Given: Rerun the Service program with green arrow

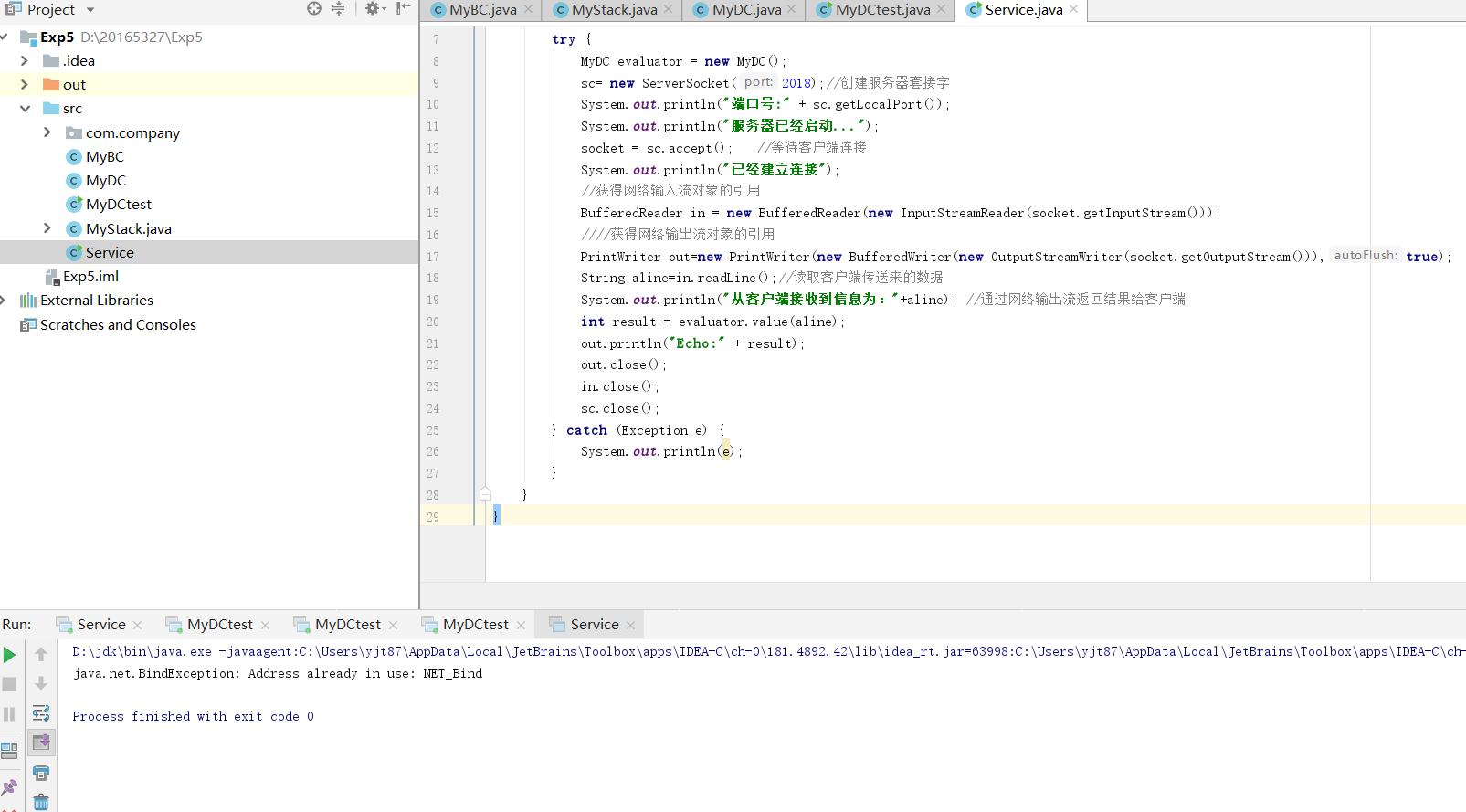Looking at the screenshot, I should pyautogui.click(x=10, y=655).
